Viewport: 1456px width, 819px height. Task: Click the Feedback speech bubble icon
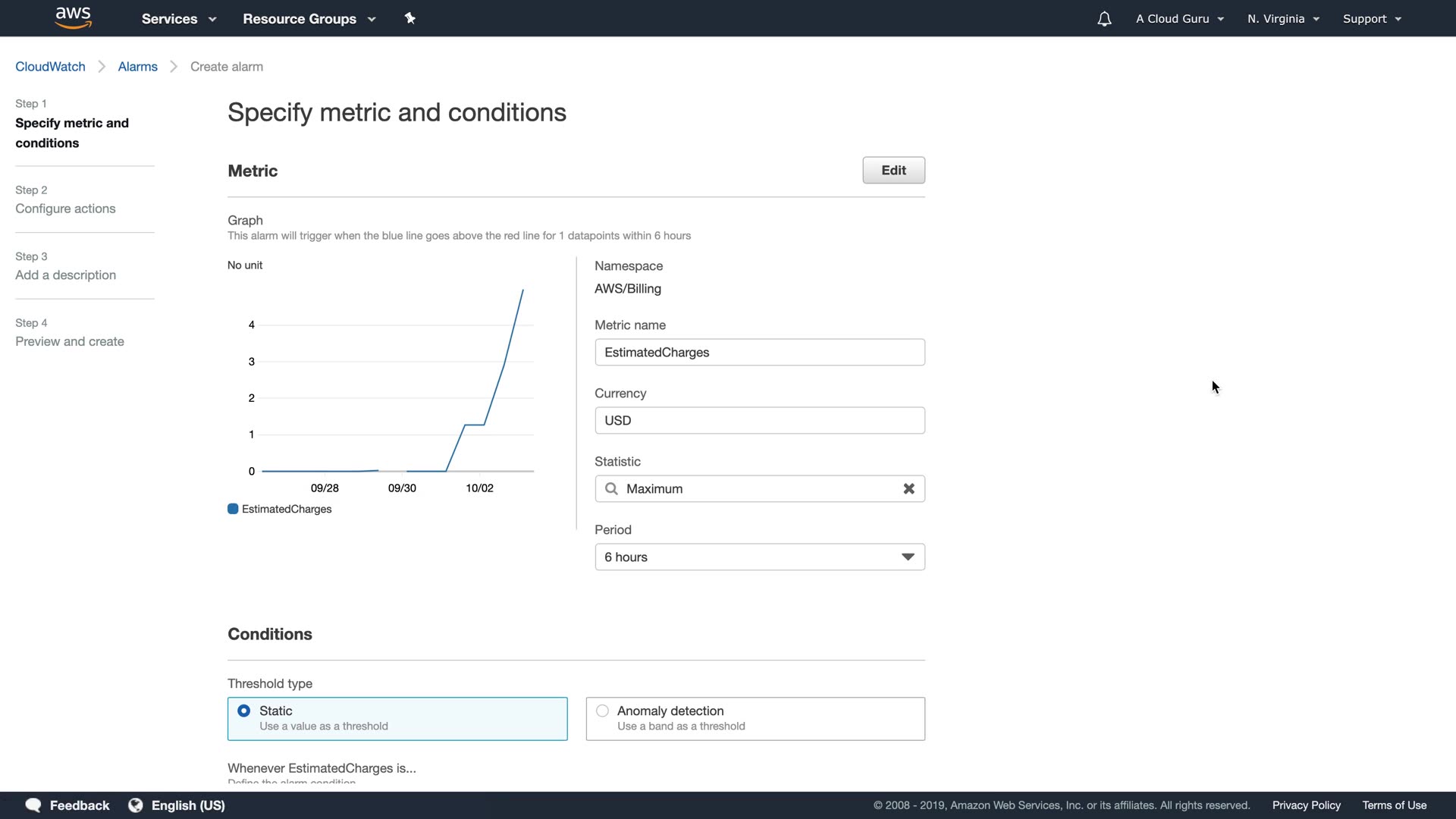click(x=33, y=805)
